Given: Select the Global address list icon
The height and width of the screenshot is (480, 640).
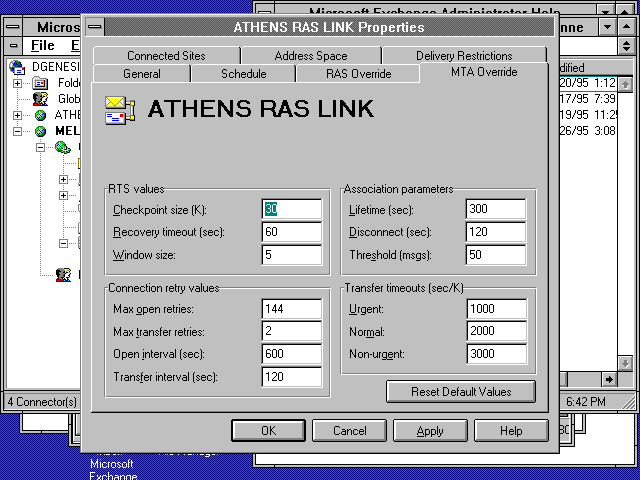Looking at the screenshot, I should (40, 99).
